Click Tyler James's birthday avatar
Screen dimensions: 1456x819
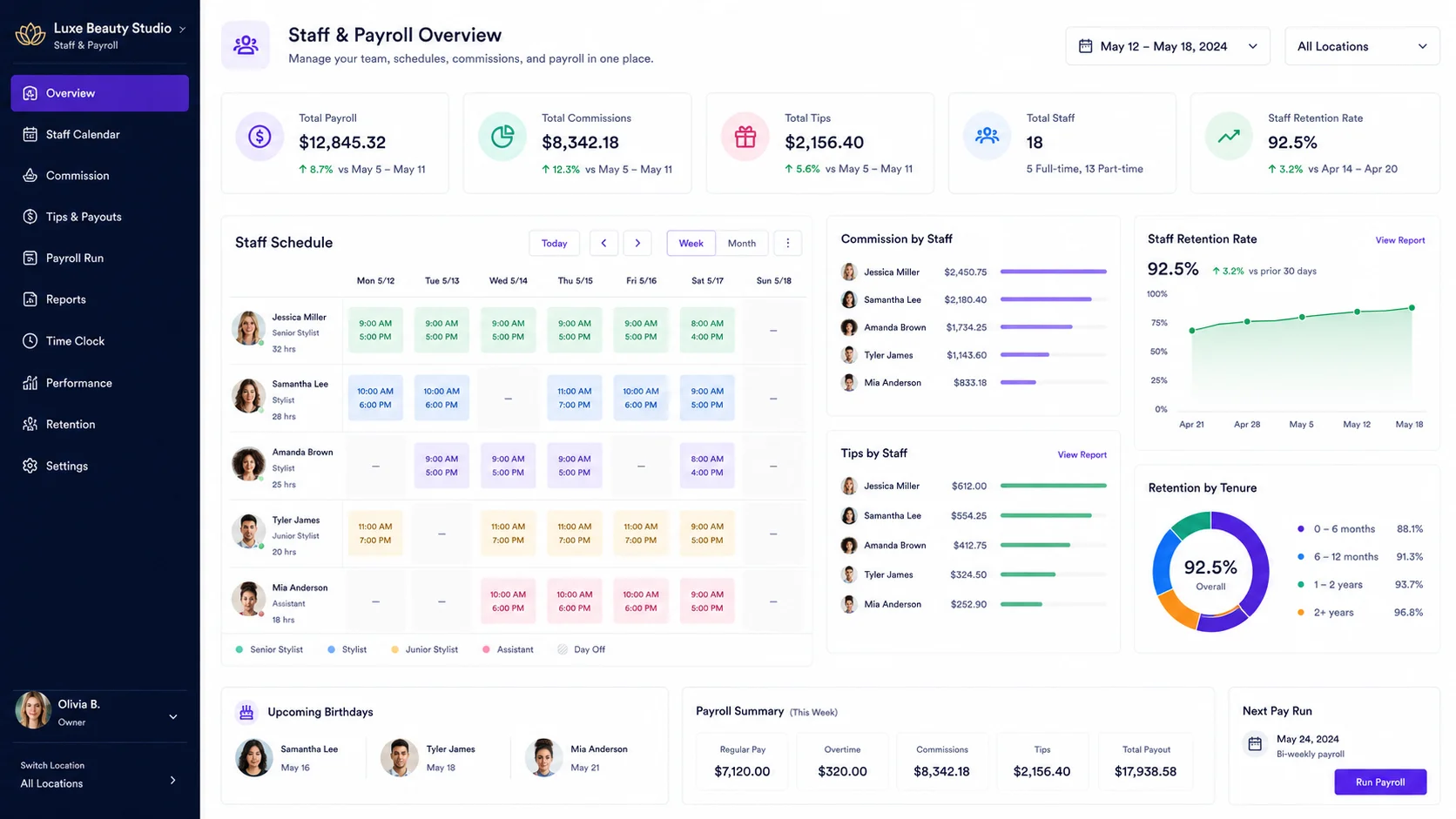pos(399,758)
